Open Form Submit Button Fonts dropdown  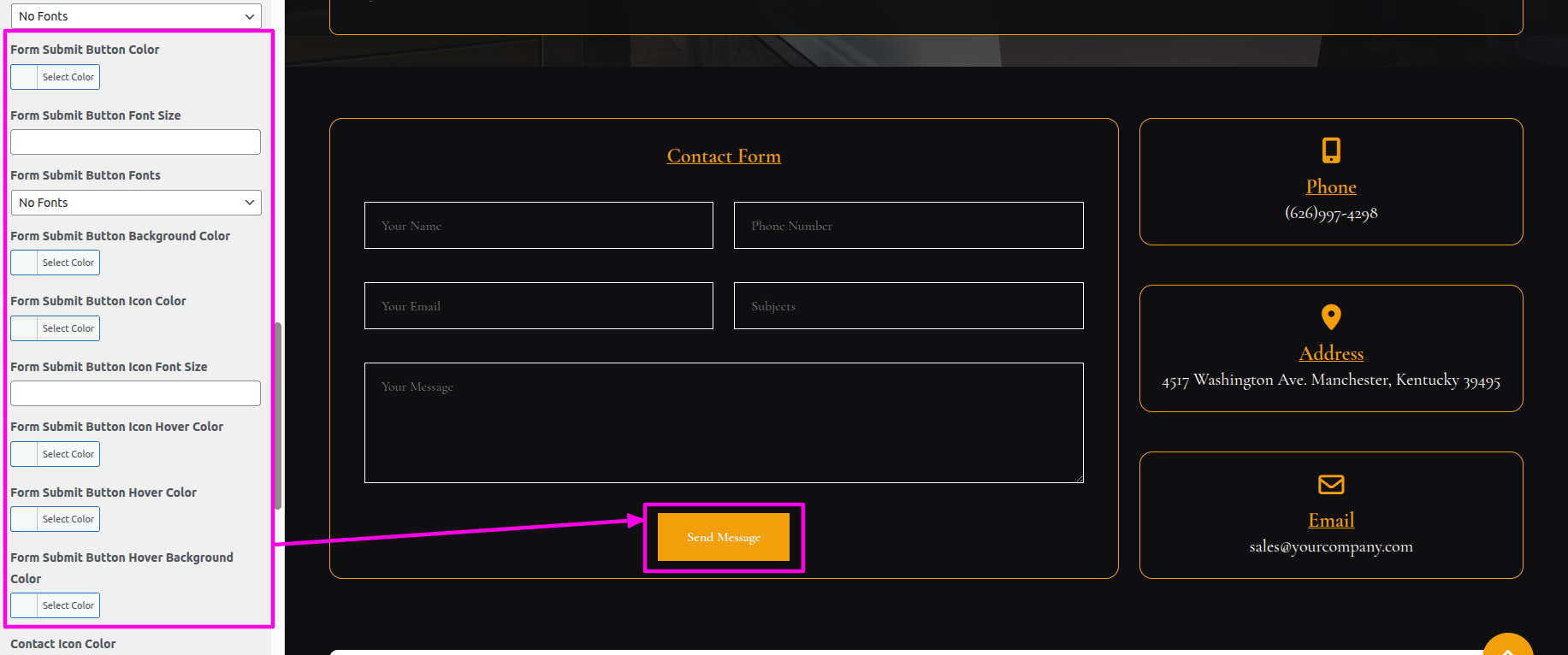click(x=136, y=203)
